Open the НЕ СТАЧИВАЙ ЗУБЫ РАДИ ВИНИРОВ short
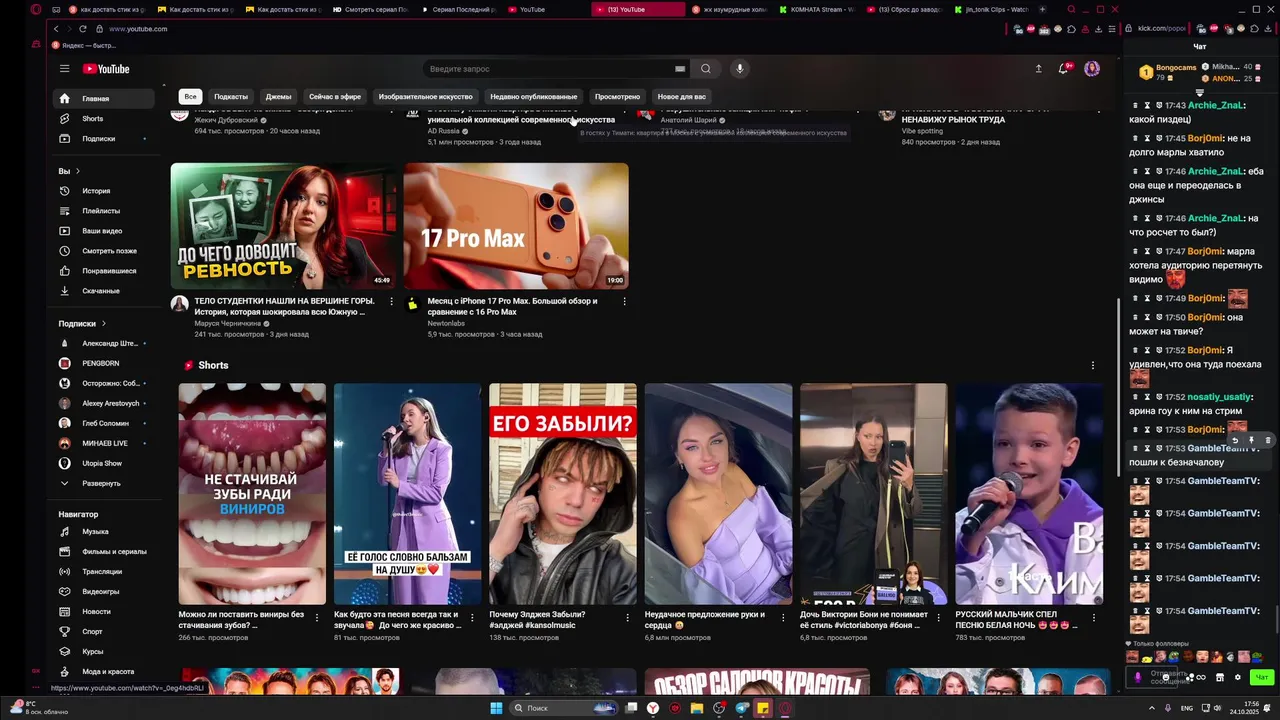The width and height of the screenshot is (1280, 720). click(252, 494)
